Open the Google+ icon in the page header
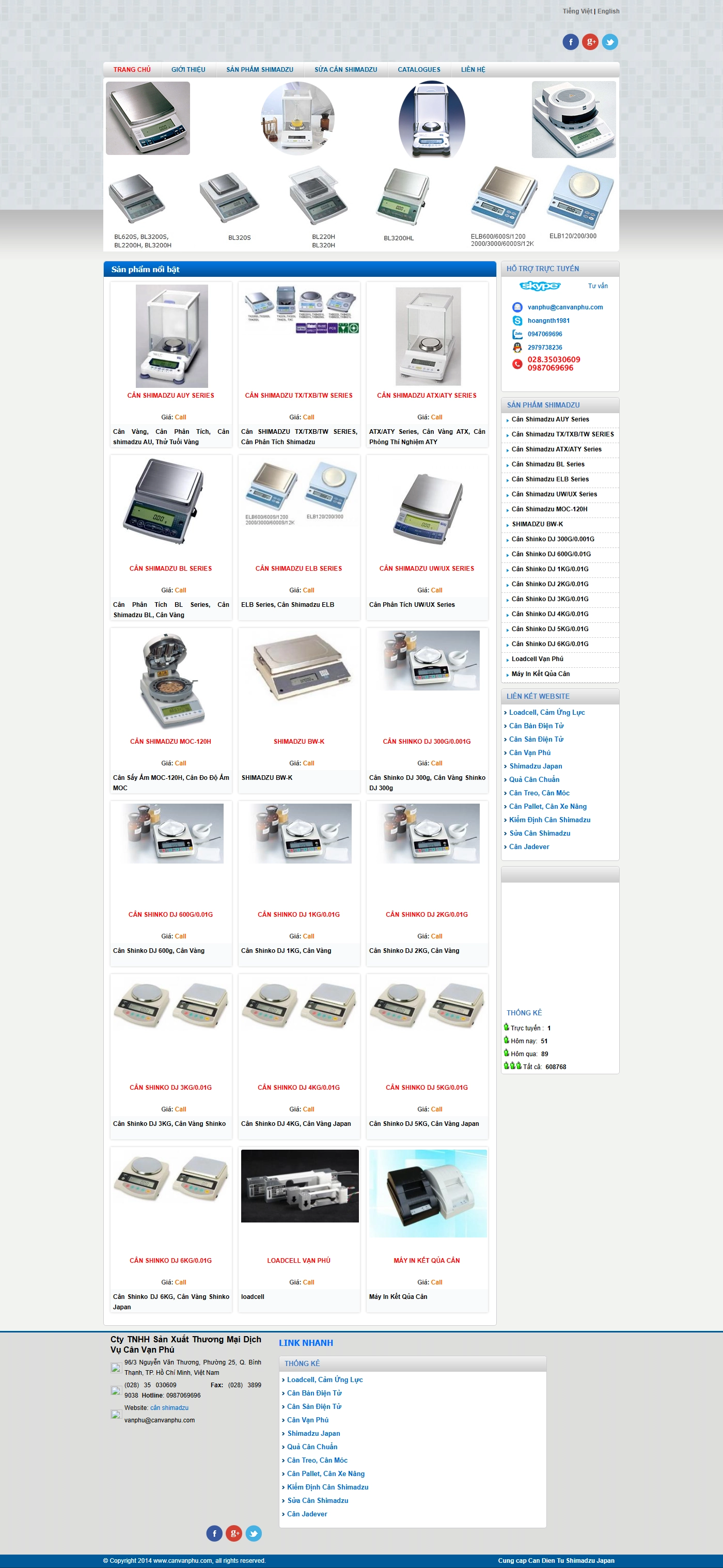Screen dimensions: 723x1568 (x=590, y=41)
